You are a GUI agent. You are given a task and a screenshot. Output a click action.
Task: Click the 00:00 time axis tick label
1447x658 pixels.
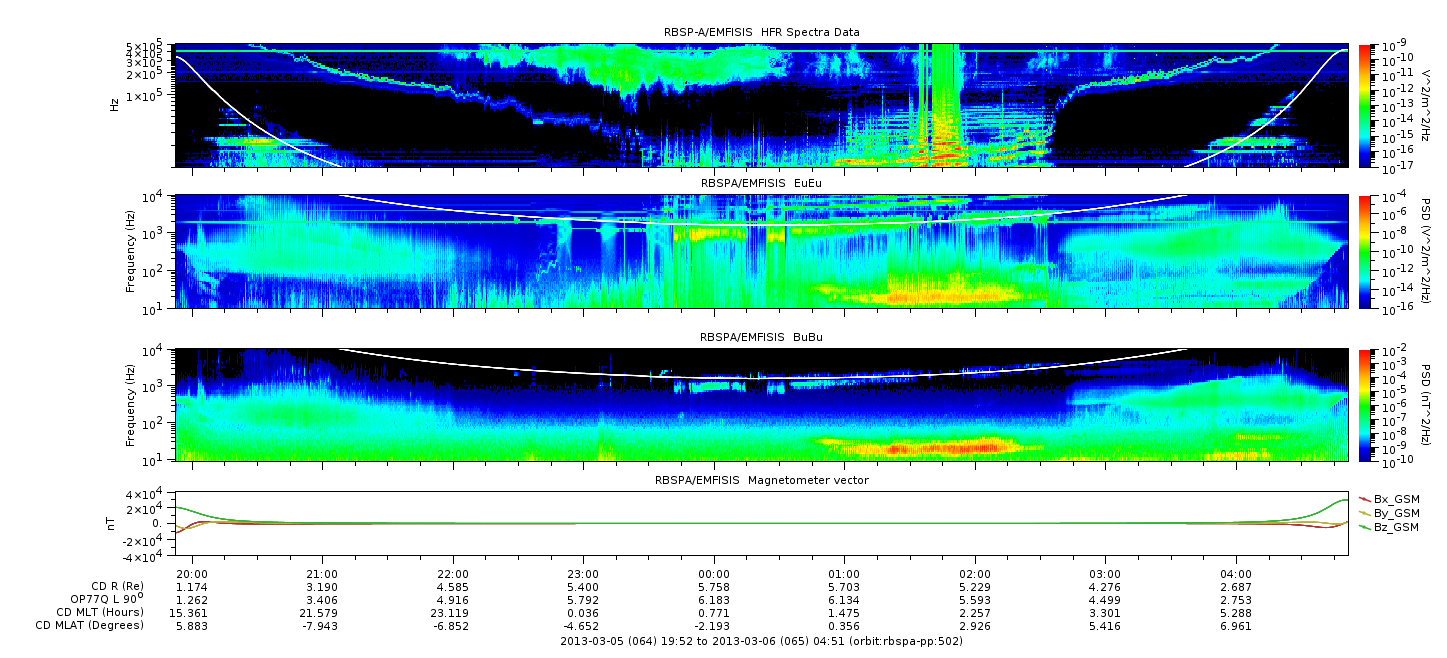(x=713, y=575)
